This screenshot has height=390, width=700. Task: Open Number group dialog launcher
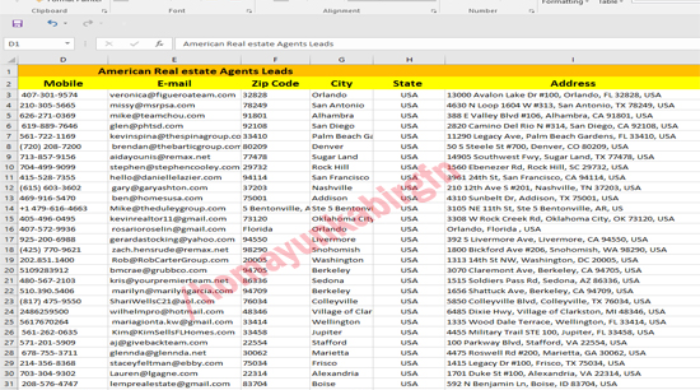point(531,11)
